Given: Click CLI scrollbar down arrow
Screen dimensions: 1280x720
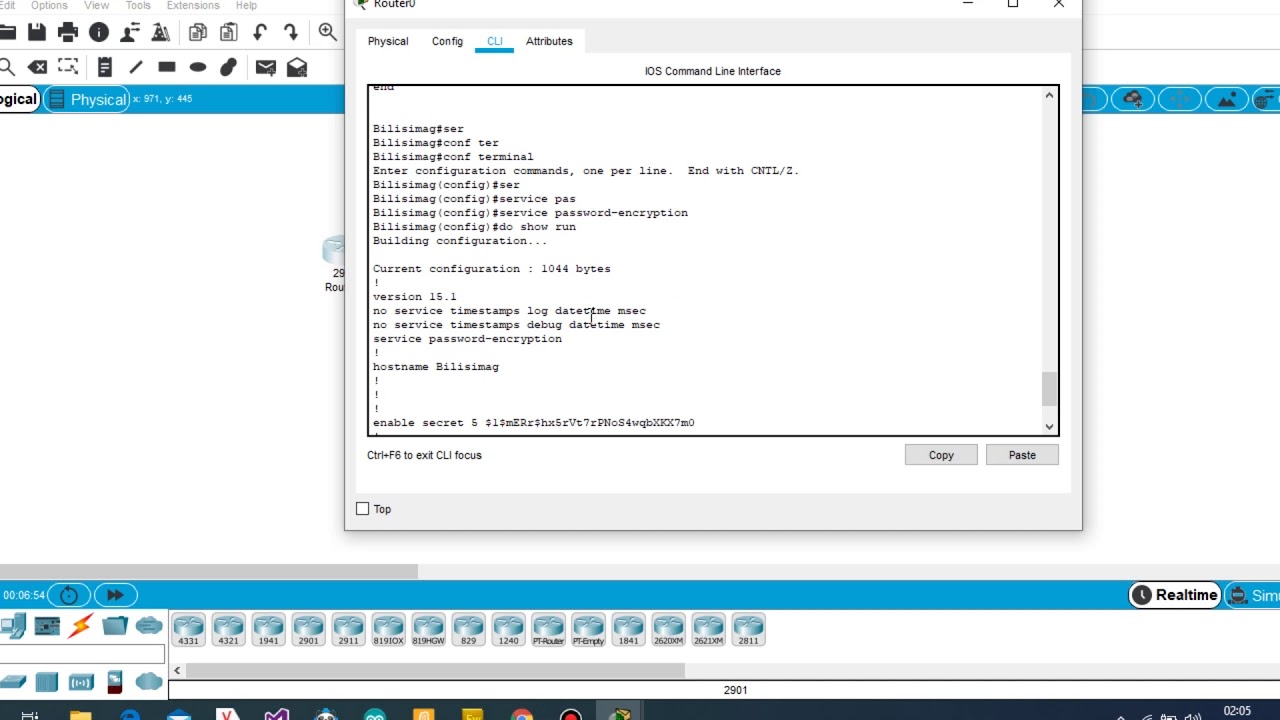Looking at the screenshot, I should pos(1049,427).
